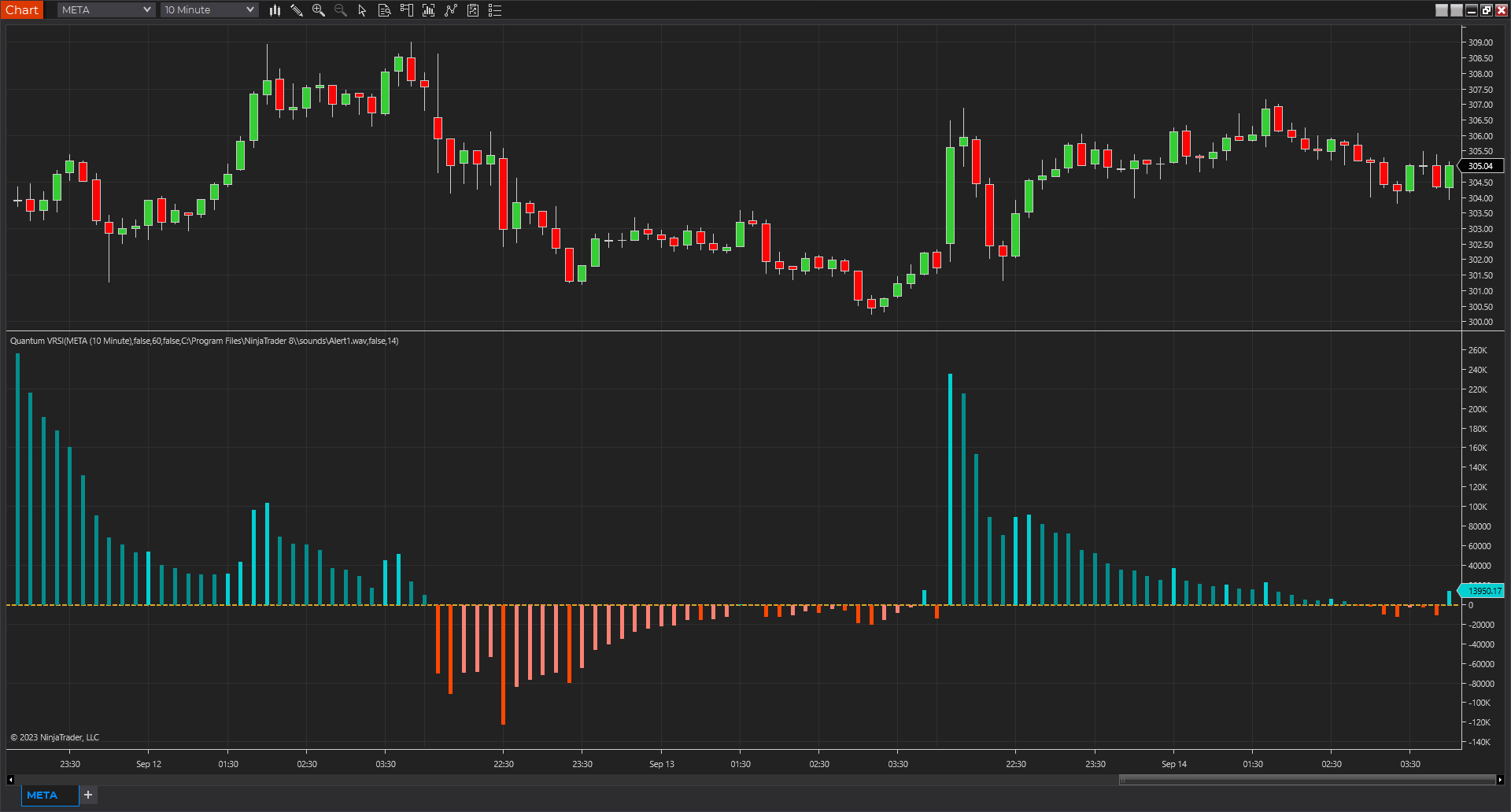Minimize the chart window
The width and height of the screenshot is (1511, 812).
point(1472,10)
